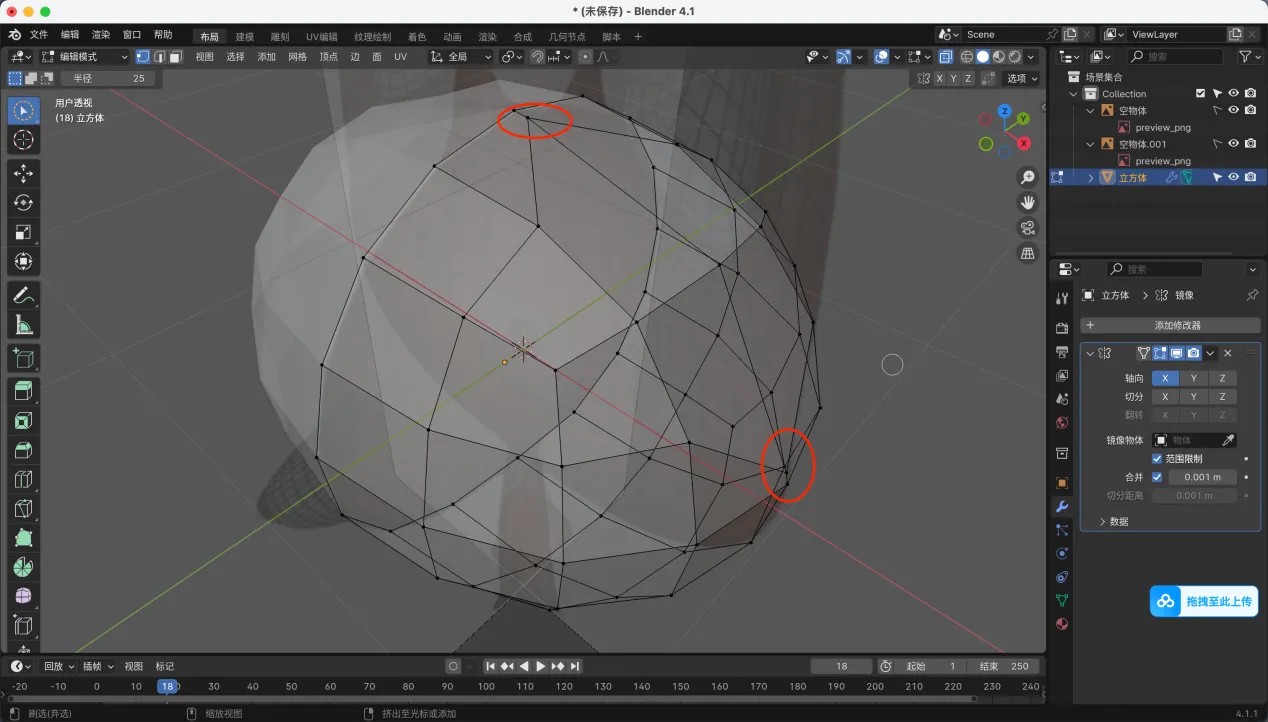The height and width of the screenshot is (722, 1268).
Task: Hide 立方体 using its eye icon
Action: (1233, 177)
